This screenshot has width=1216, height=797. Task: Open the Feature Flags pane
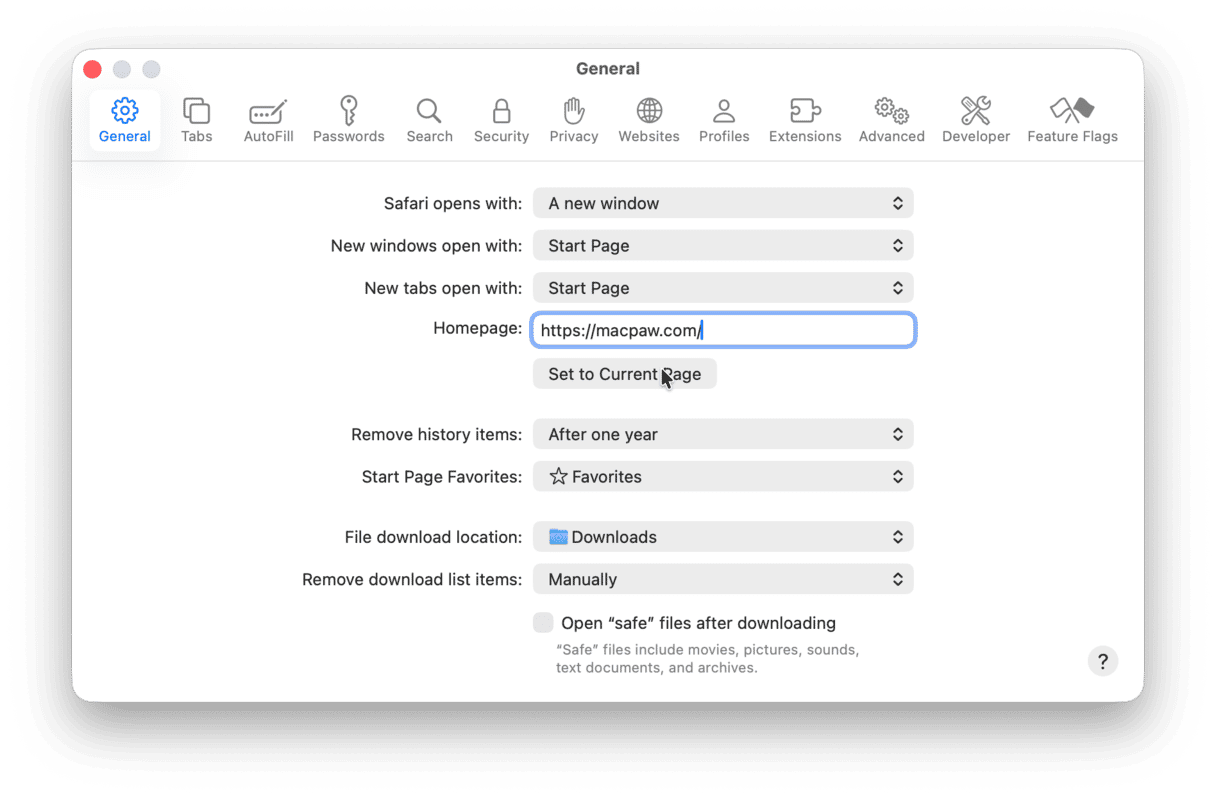(1072, 120)
